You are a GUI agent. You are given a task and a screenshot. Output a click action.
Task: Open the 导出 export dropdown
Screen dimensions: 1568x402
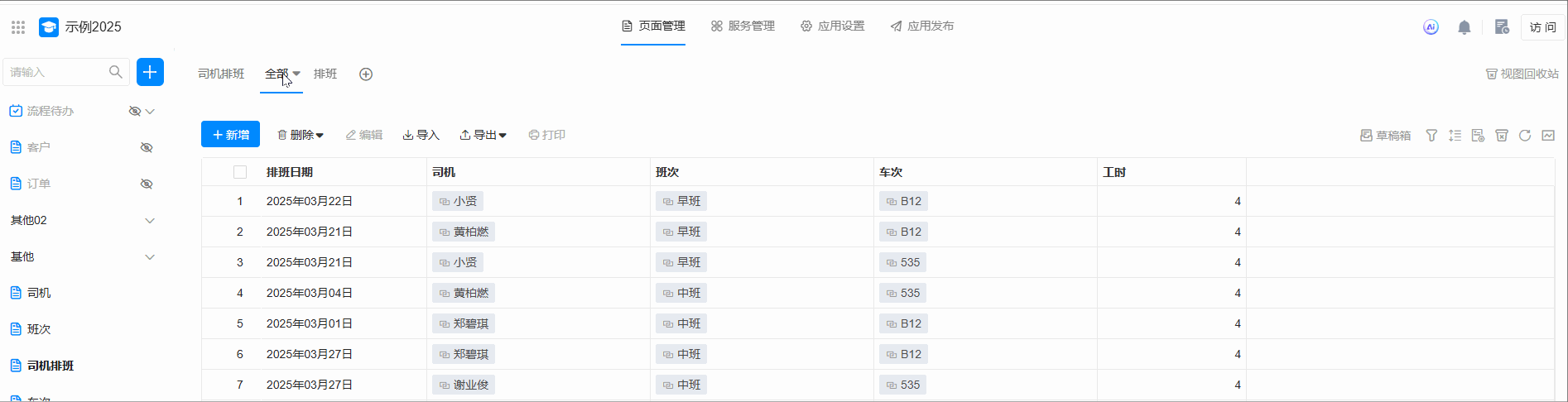(483, 135)
